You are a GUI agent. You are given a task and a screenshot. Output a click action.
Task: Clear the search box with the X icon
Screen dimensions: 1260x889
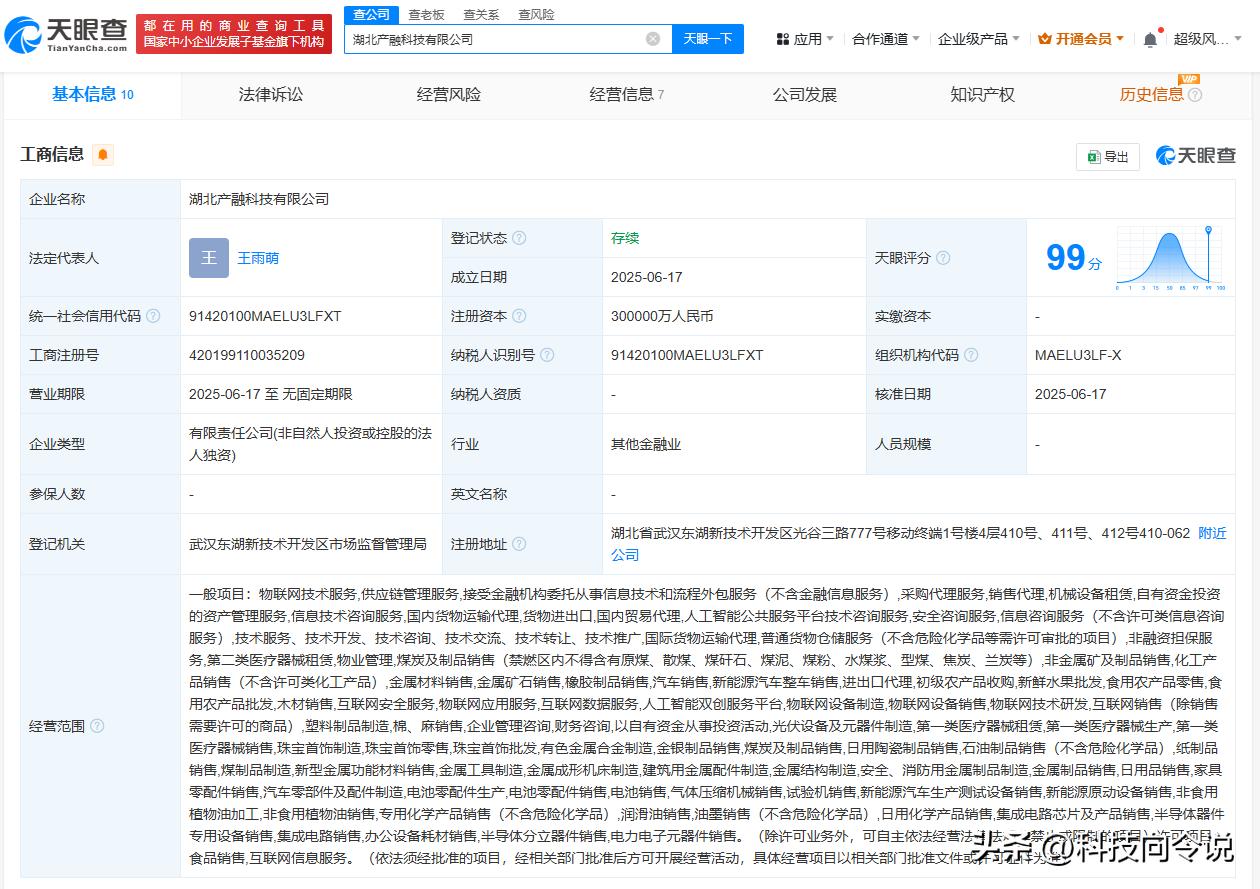point(653,39)
